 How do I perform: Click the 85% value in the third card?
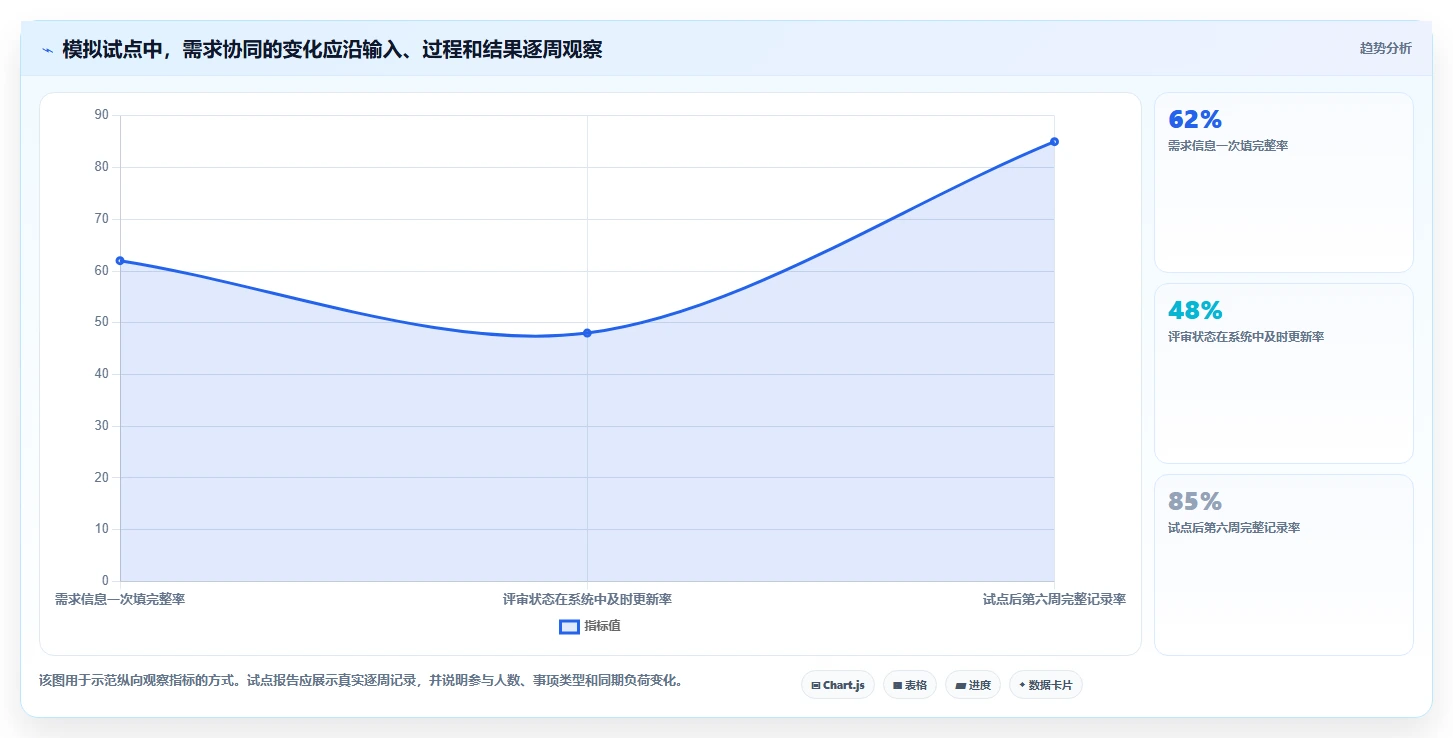pyautogui.click(x=1195, y=502)
